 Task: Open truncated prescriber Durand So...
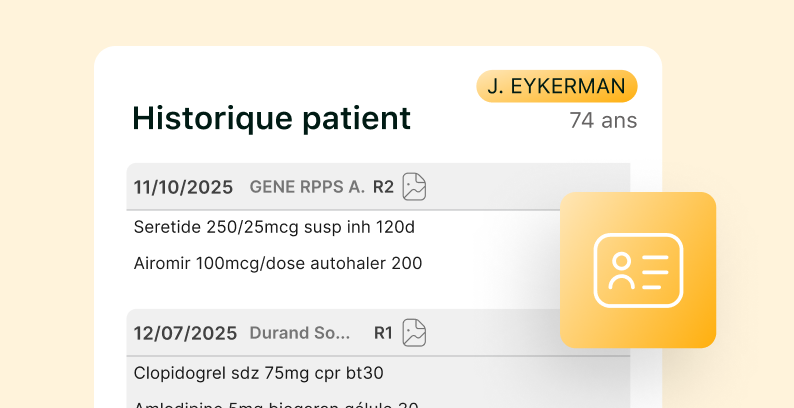300,333
